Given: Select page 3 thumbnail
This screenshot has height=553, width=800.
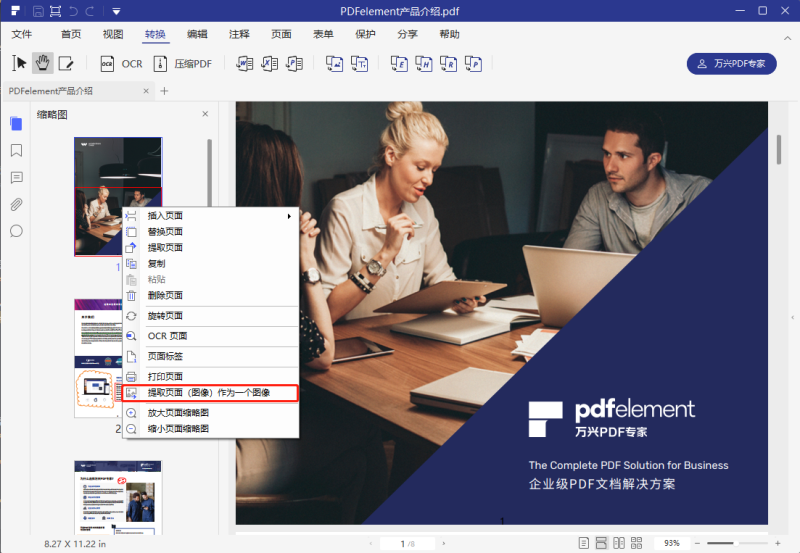Looking at the screenshot, I should (118, 497).
